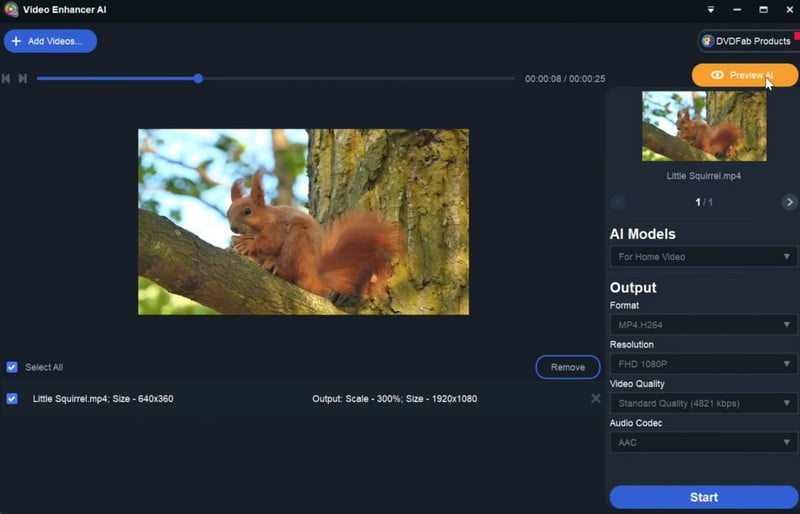Toggle the Select All checkbox
Viewport: 800px width, 514px height.
(x=12, y=367)
